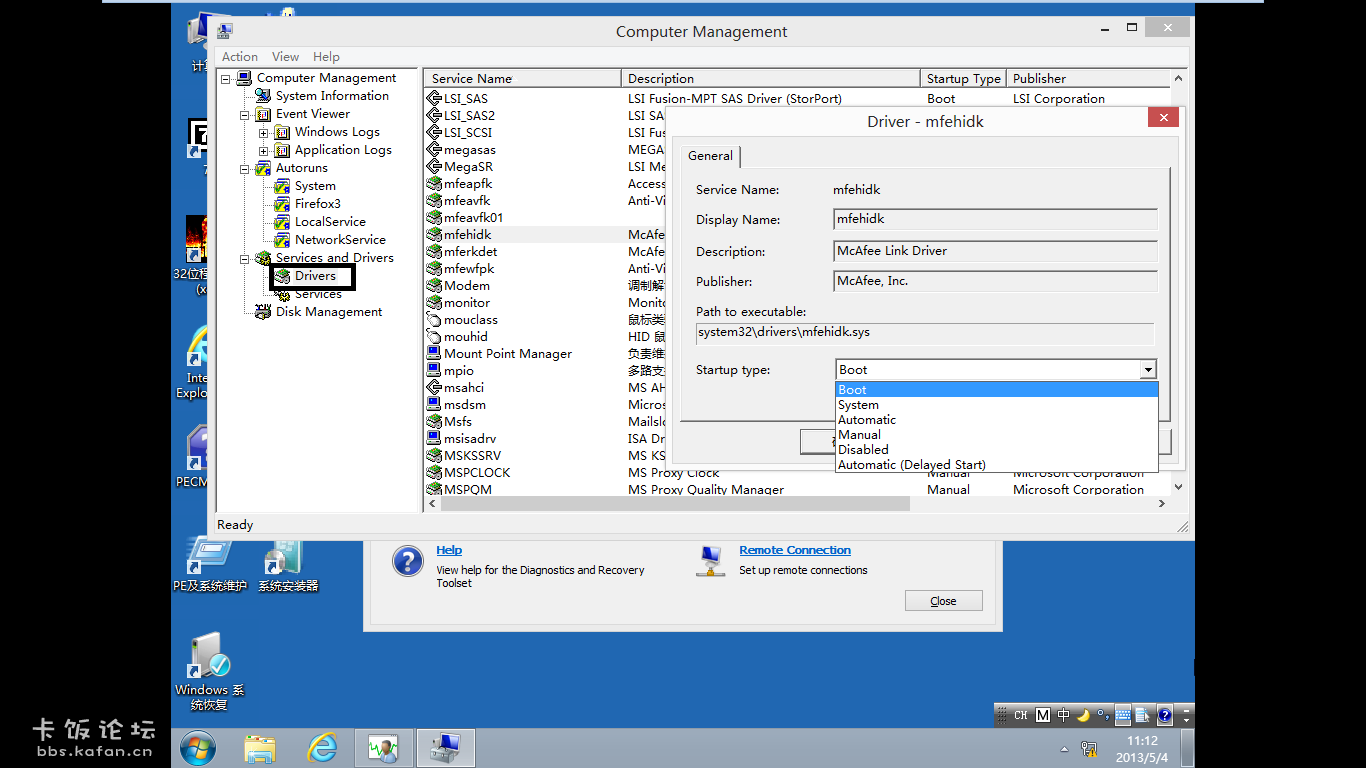The width and height of the screenshot is (1366, 768).
Task: Select NetworkService under Autoruns
Action: (x=340, y=240)
